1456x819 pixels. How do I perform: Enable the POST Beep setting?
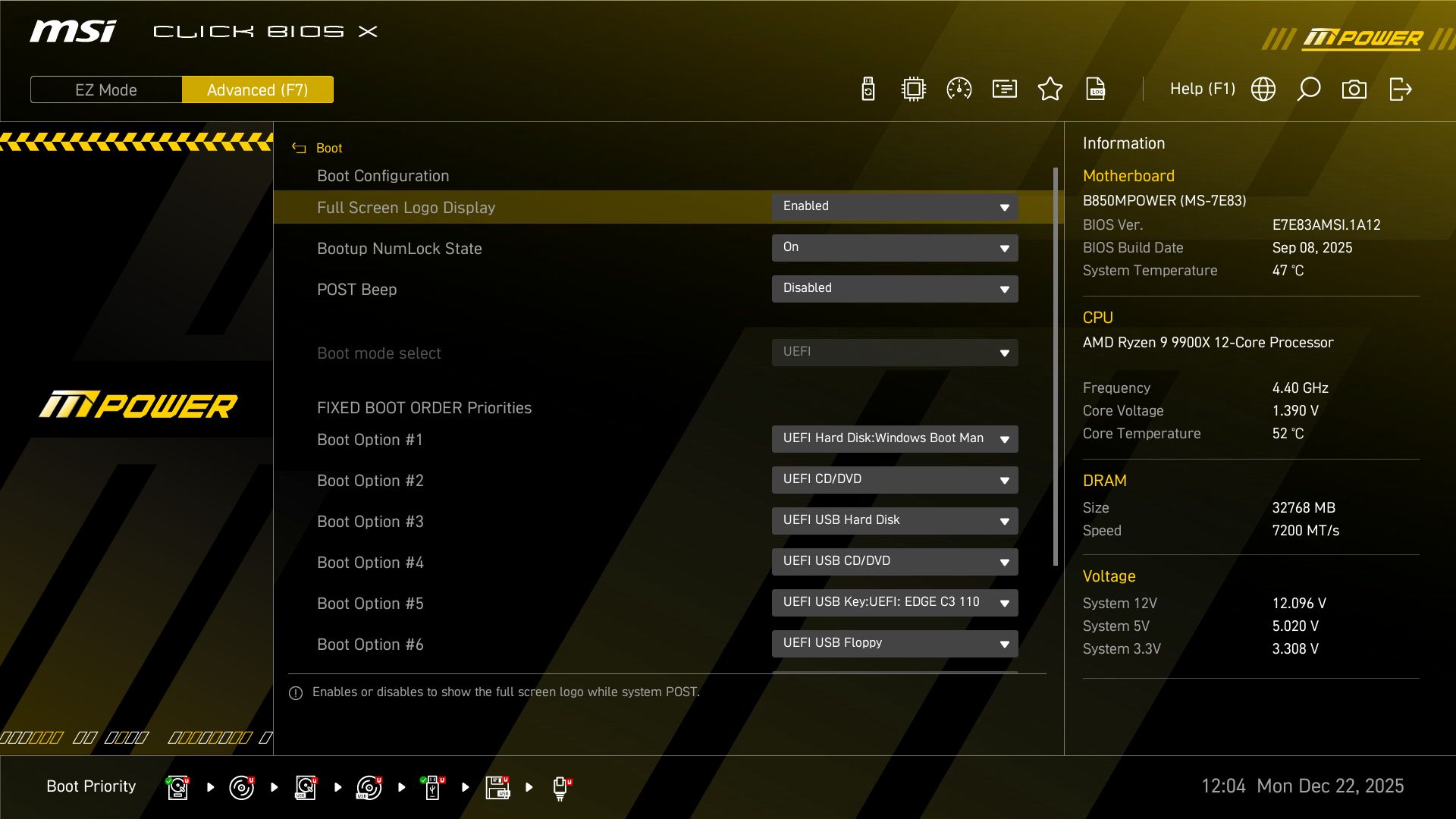[x=895, y=288]
